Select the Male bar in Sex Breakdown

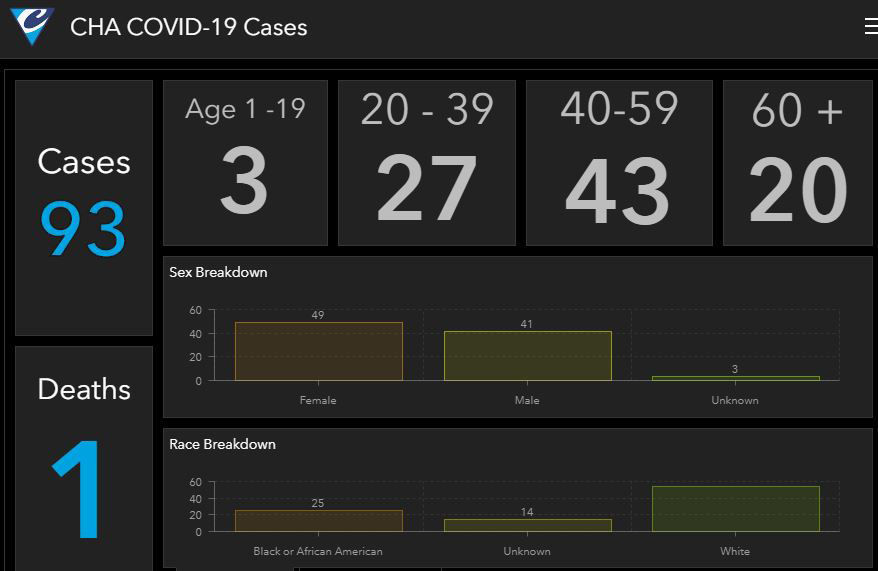pyautogui.click(x=527, y=356)
